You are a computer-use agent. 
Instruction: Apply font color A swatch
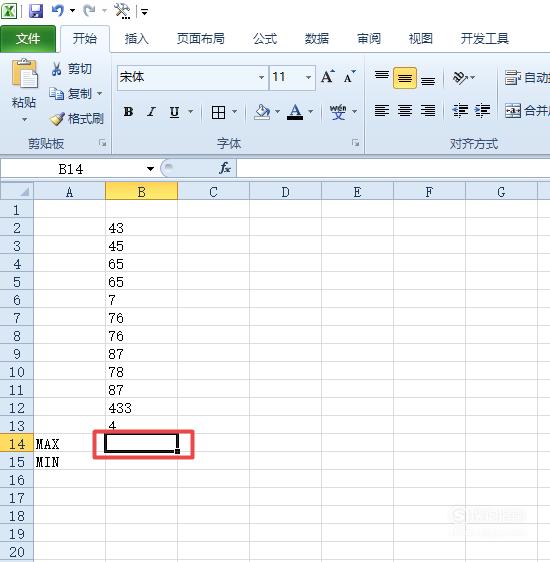point(295,112)
